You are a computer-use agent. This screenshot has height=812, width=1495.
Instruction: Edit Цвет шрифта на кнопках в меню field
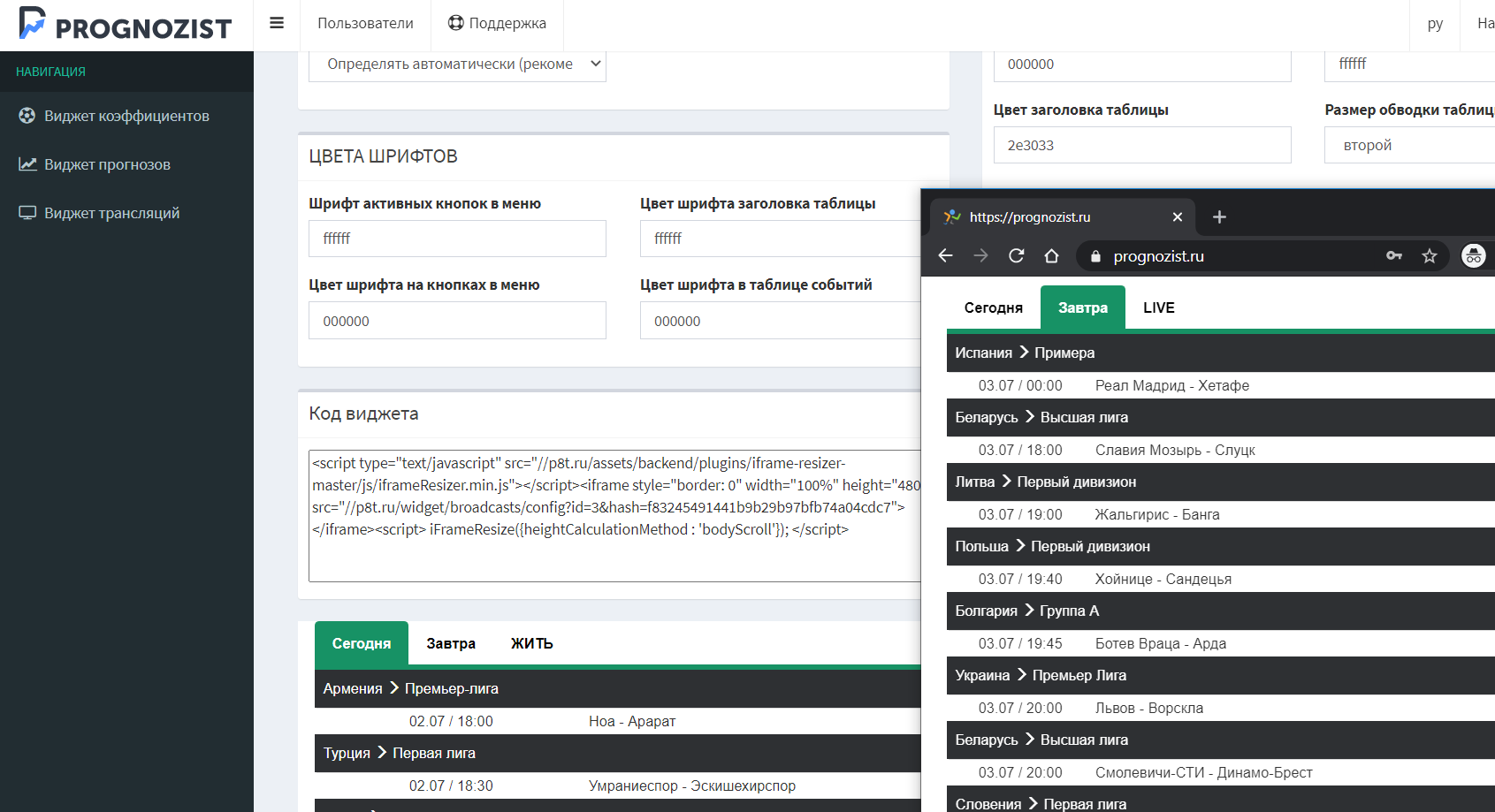(457, 321)
